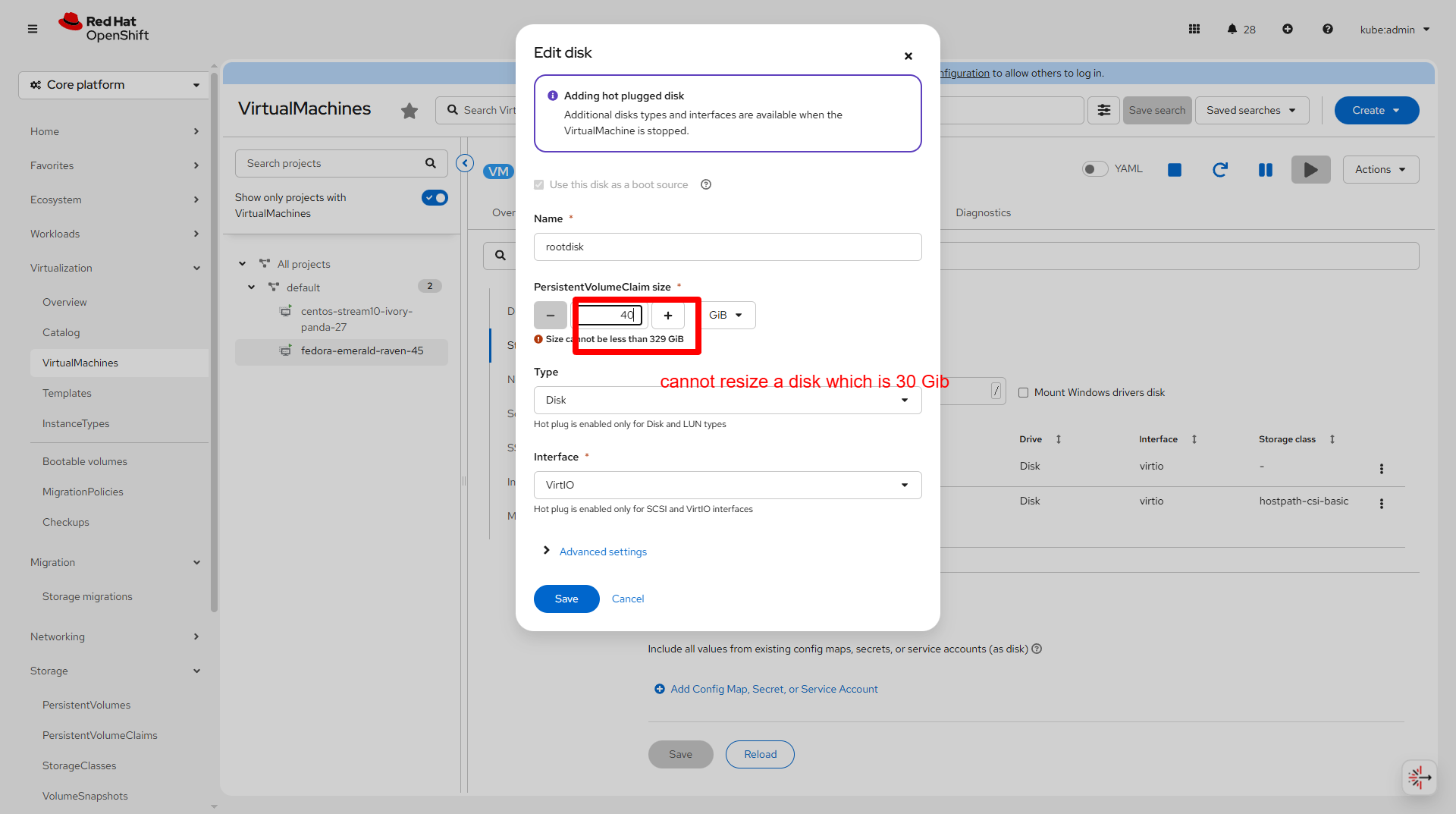This screenshot has width=1456, height=814.
Task: Collapse the projects tree panel
Action: [465, 163]
